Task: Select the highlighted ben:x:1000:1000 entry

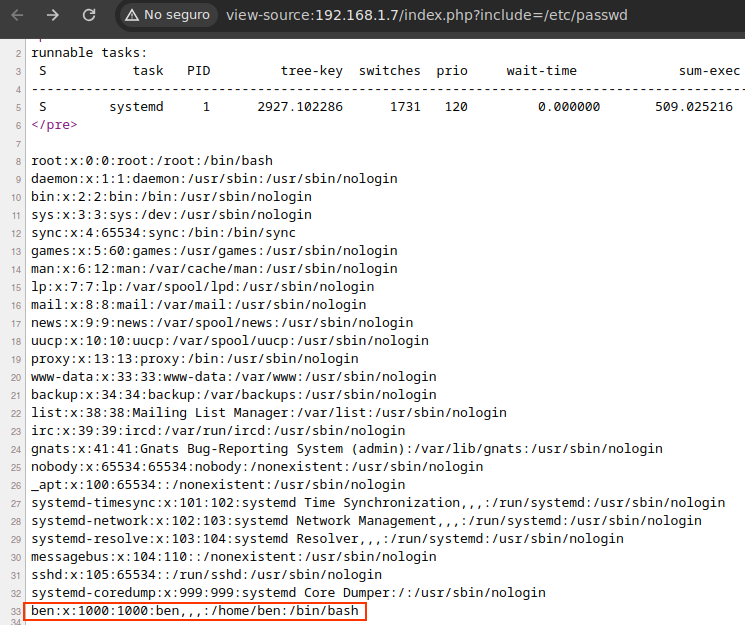Action: pos(196,611)
